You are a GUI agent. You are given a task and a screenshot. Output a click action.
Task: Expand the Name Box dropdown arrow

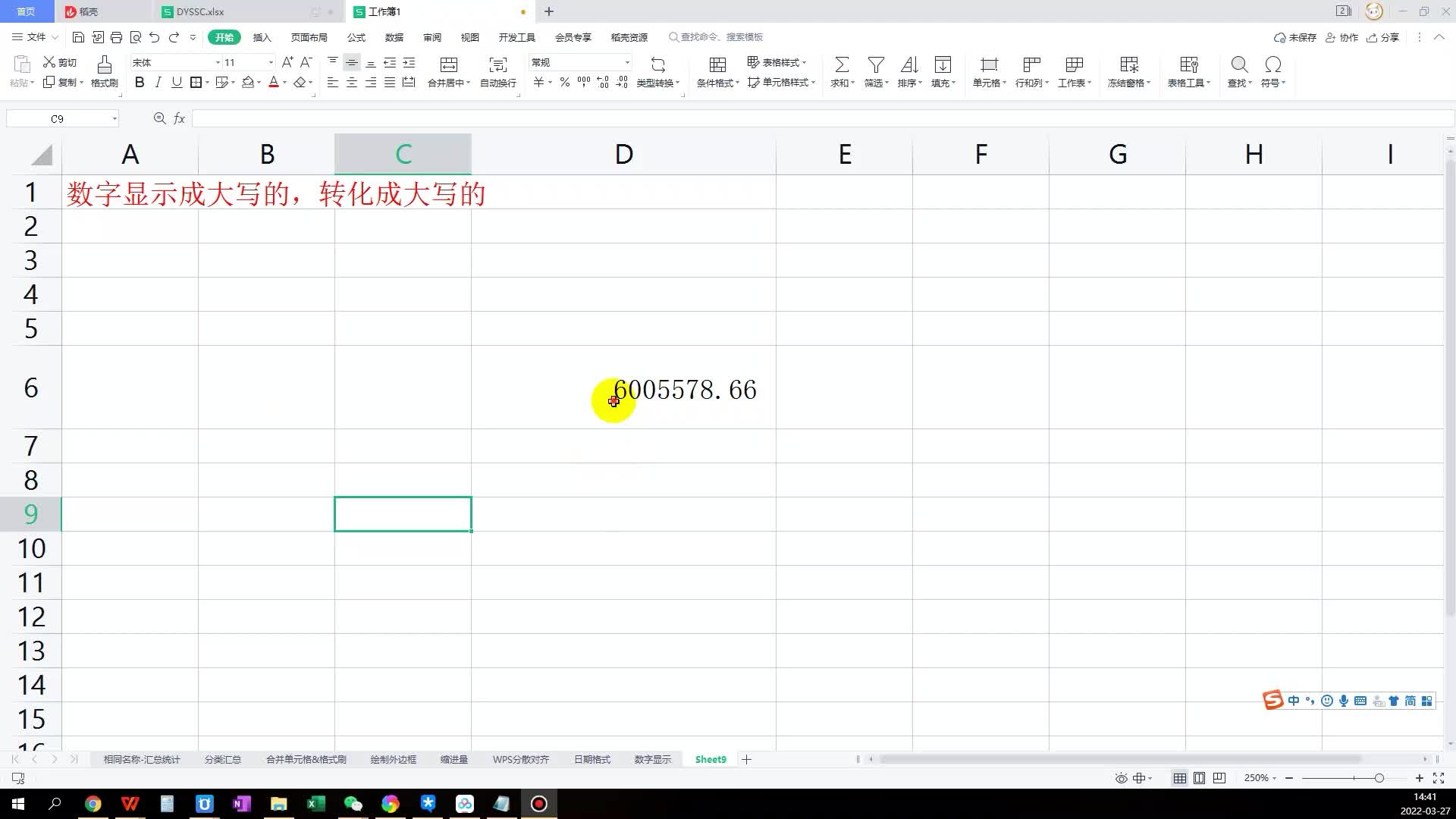(115, 118)
